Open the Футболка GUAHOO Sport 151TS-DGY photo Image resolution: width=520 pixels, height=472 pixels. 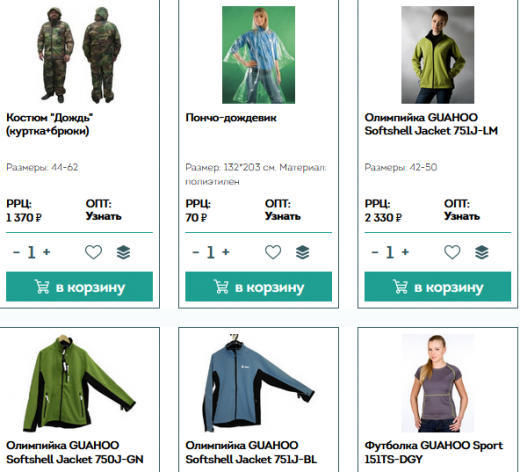tap(438, 383)
